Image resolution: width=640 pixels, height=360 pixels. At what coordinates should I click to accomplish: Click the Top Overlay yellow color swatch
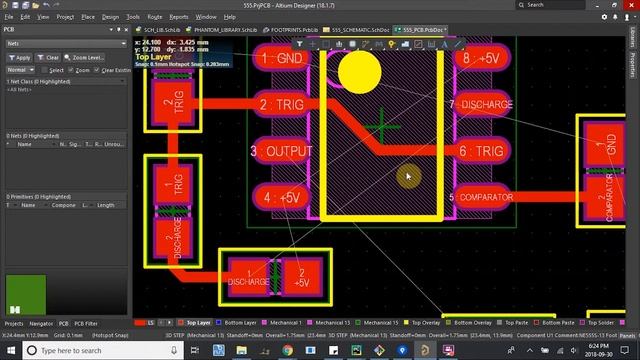tap(406, 322)
